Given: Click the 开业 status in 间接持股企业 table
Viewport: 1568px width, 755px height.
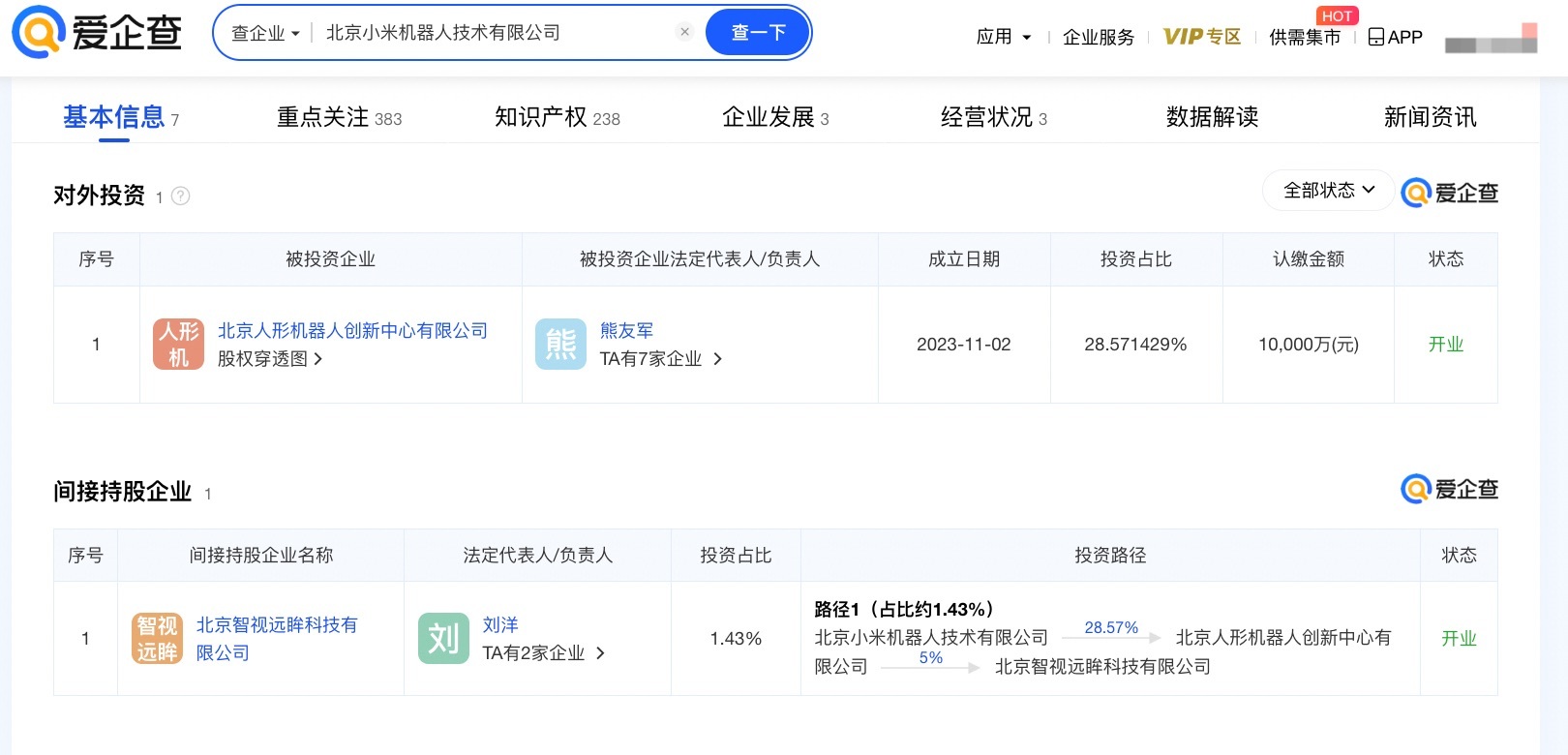Looking at the screenshot, I should 1459,639.
